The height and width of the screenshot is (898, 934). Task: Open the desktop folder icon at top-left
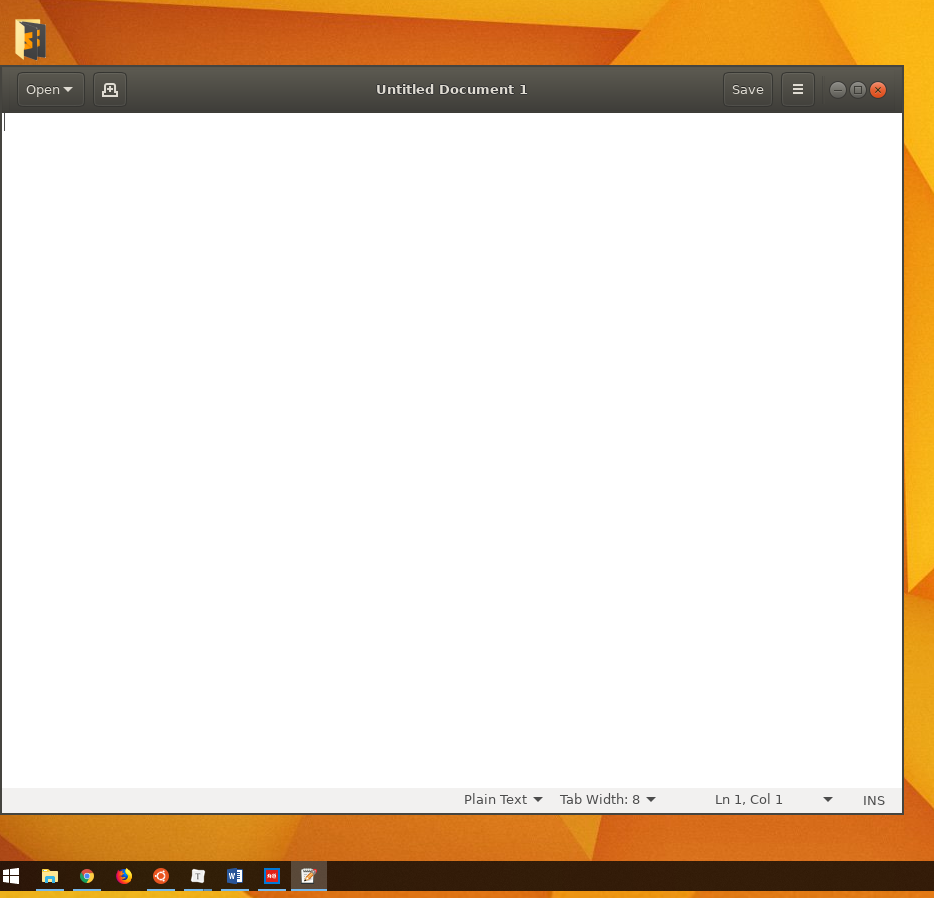[x=30, y=39]
